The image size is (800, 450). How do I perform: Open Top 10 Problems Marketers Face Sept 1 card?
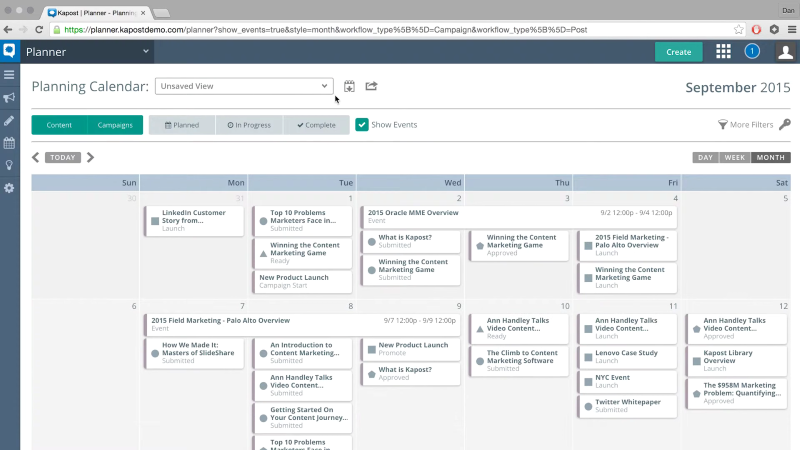pyautogui.click(x=302, y=220)
